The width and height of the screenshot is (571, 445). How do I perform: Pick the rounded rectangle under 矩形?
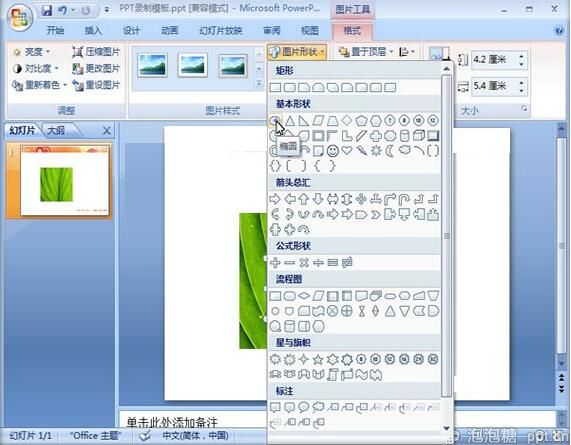pos(290,87)
